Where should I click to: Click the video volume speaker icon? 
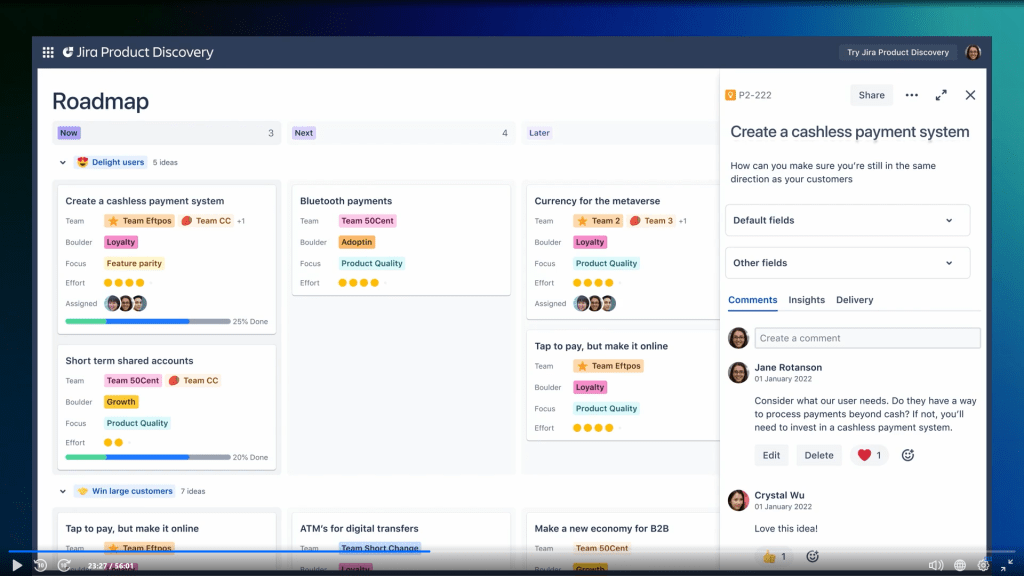pos(935,565)
